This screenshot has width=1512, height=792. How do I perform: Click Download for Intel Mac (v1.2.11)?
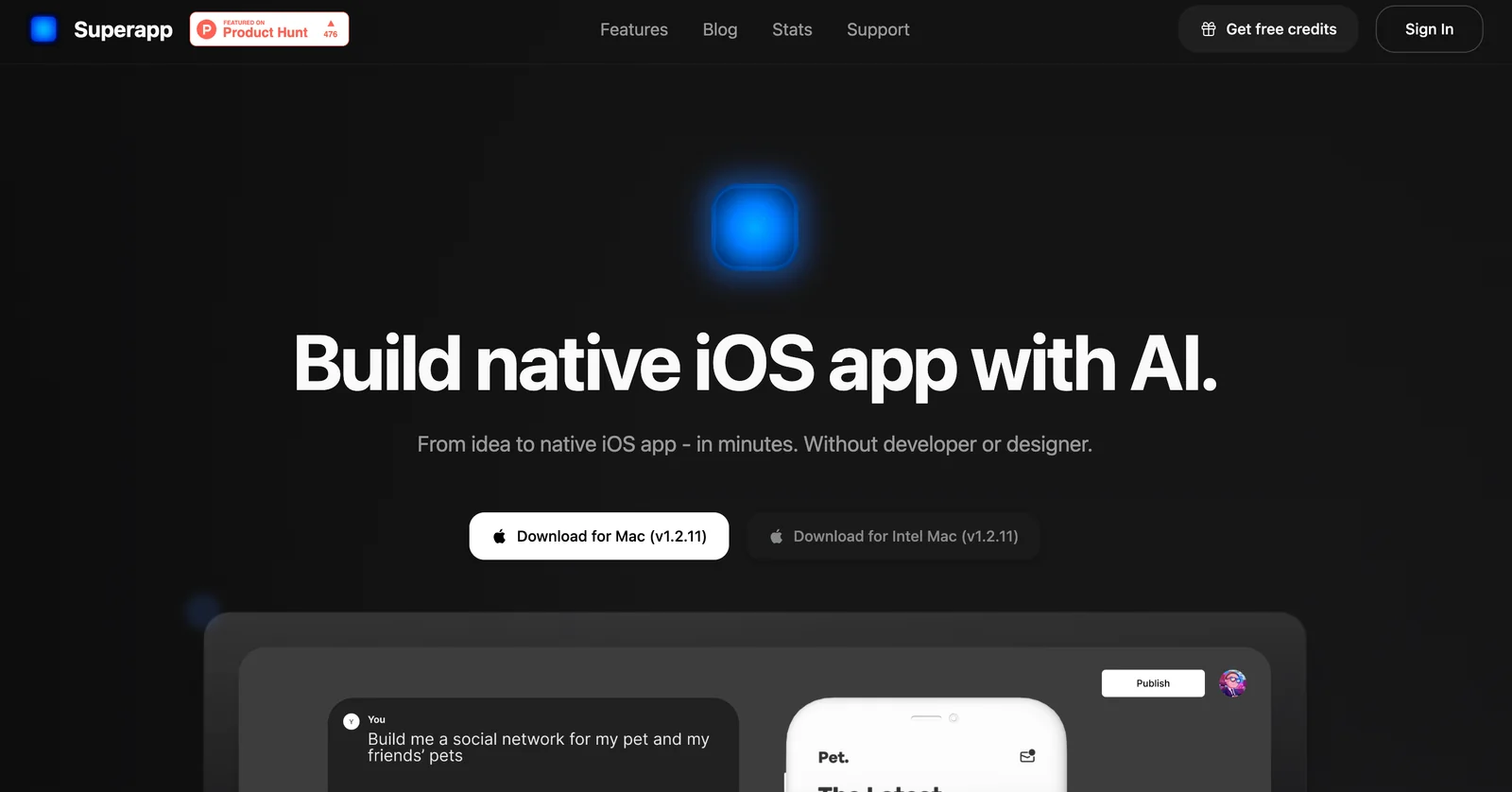pos(894,536)
